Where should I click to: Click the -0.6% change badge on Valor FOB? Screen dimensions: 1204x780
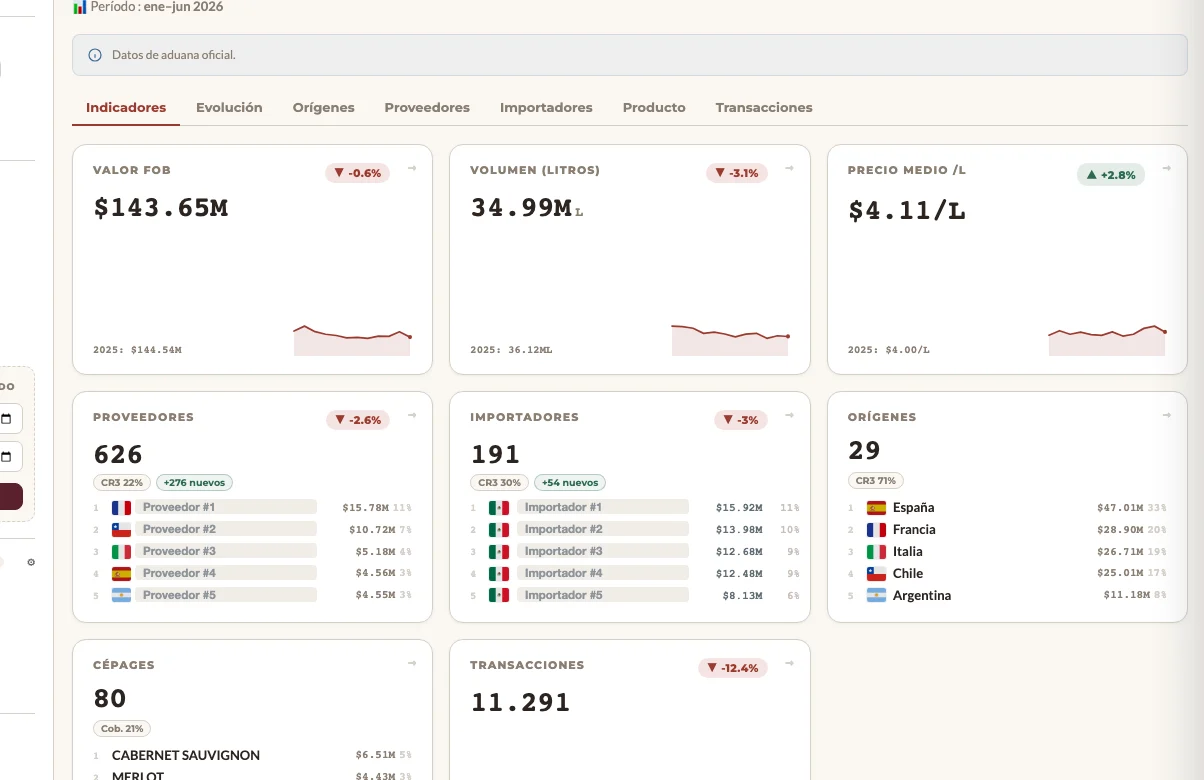357,173
